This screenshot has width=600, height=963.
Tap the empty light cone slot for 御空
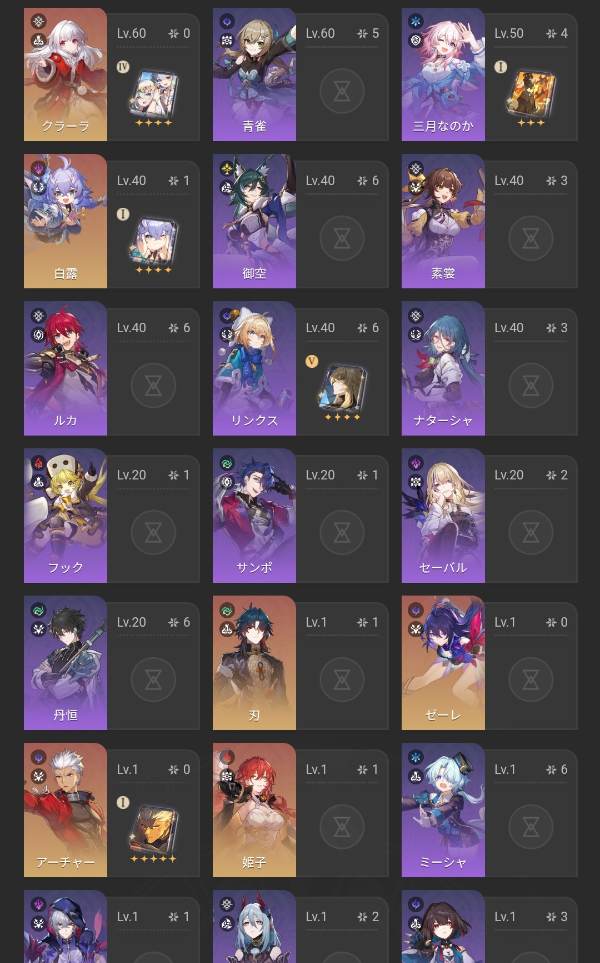coord(342,238)
